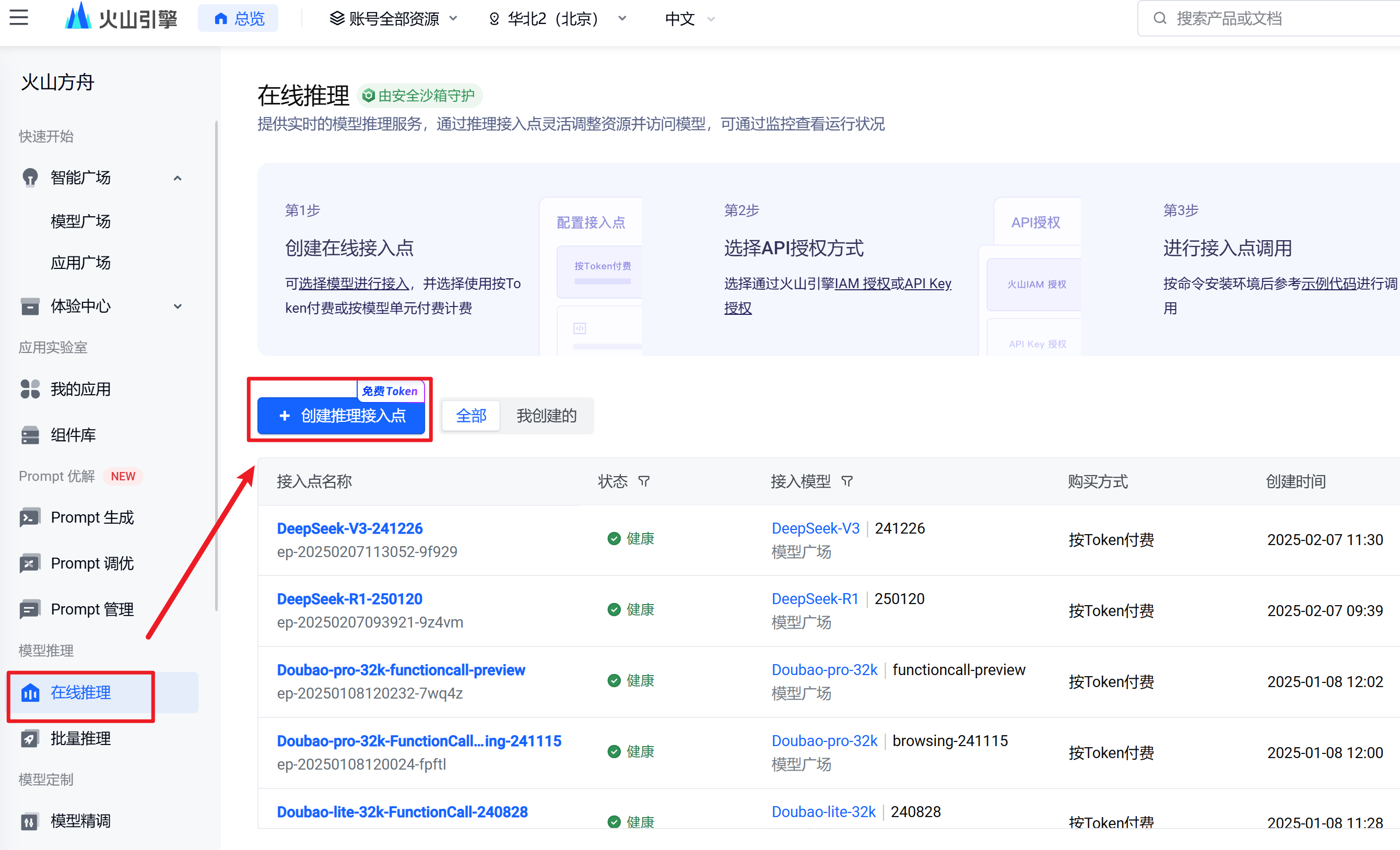1400x850 pixels.
Task: Click the 在线推理 sidebar icon
Action: pos(30,693)
